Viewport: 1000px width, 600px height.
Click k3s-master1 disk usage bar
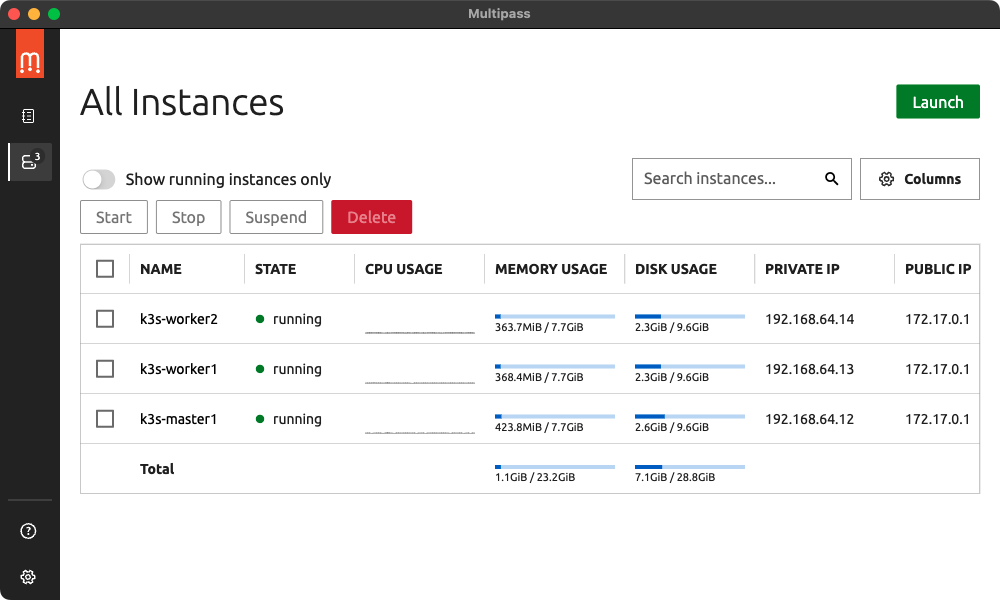690,416
